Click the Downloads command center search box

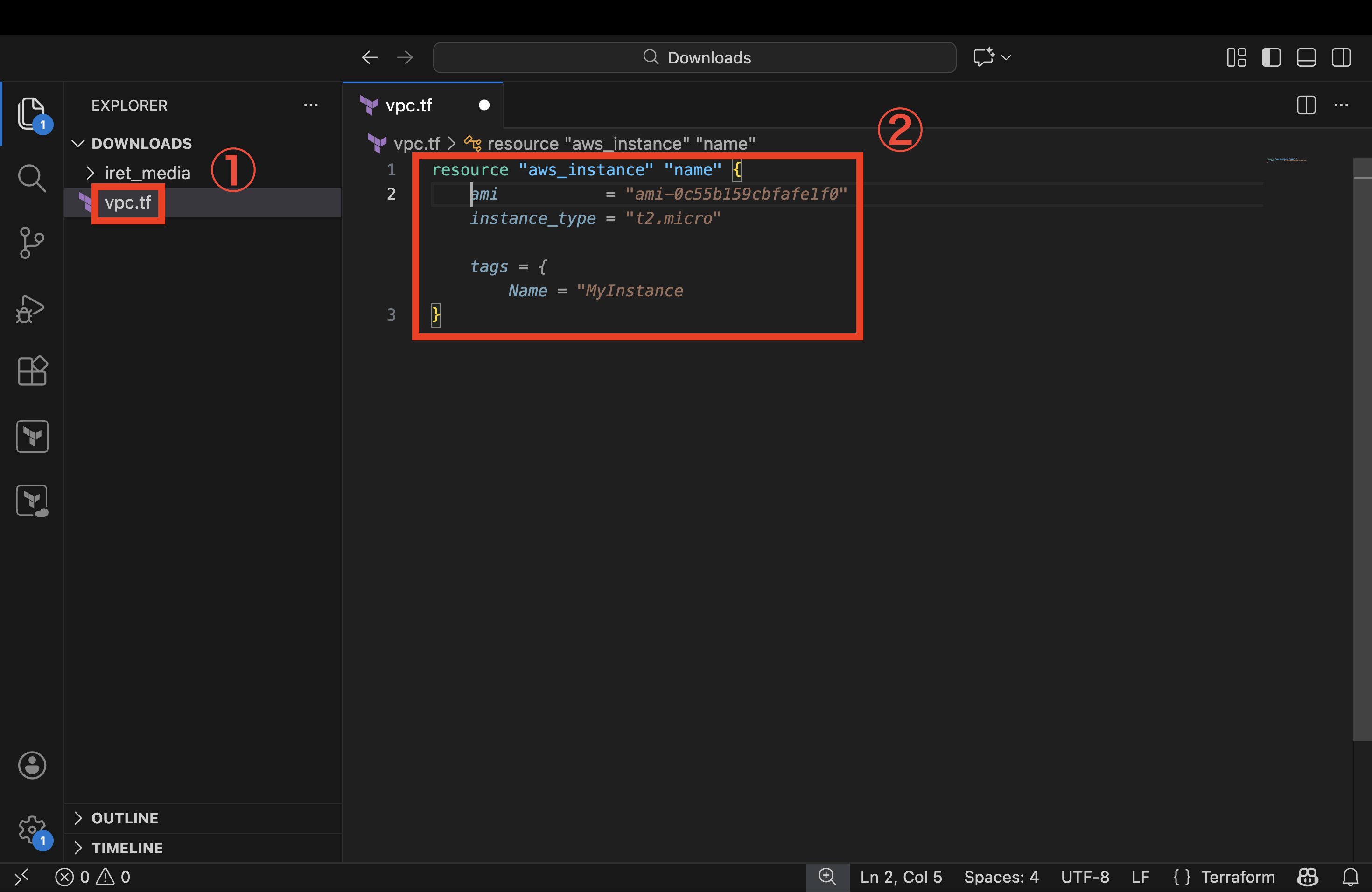(x=695, y=58)
